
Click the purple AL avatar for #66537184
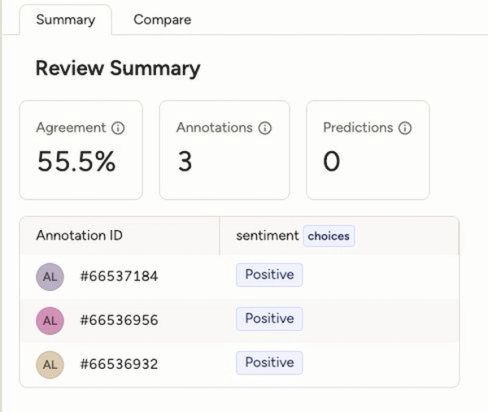(50, 277)
